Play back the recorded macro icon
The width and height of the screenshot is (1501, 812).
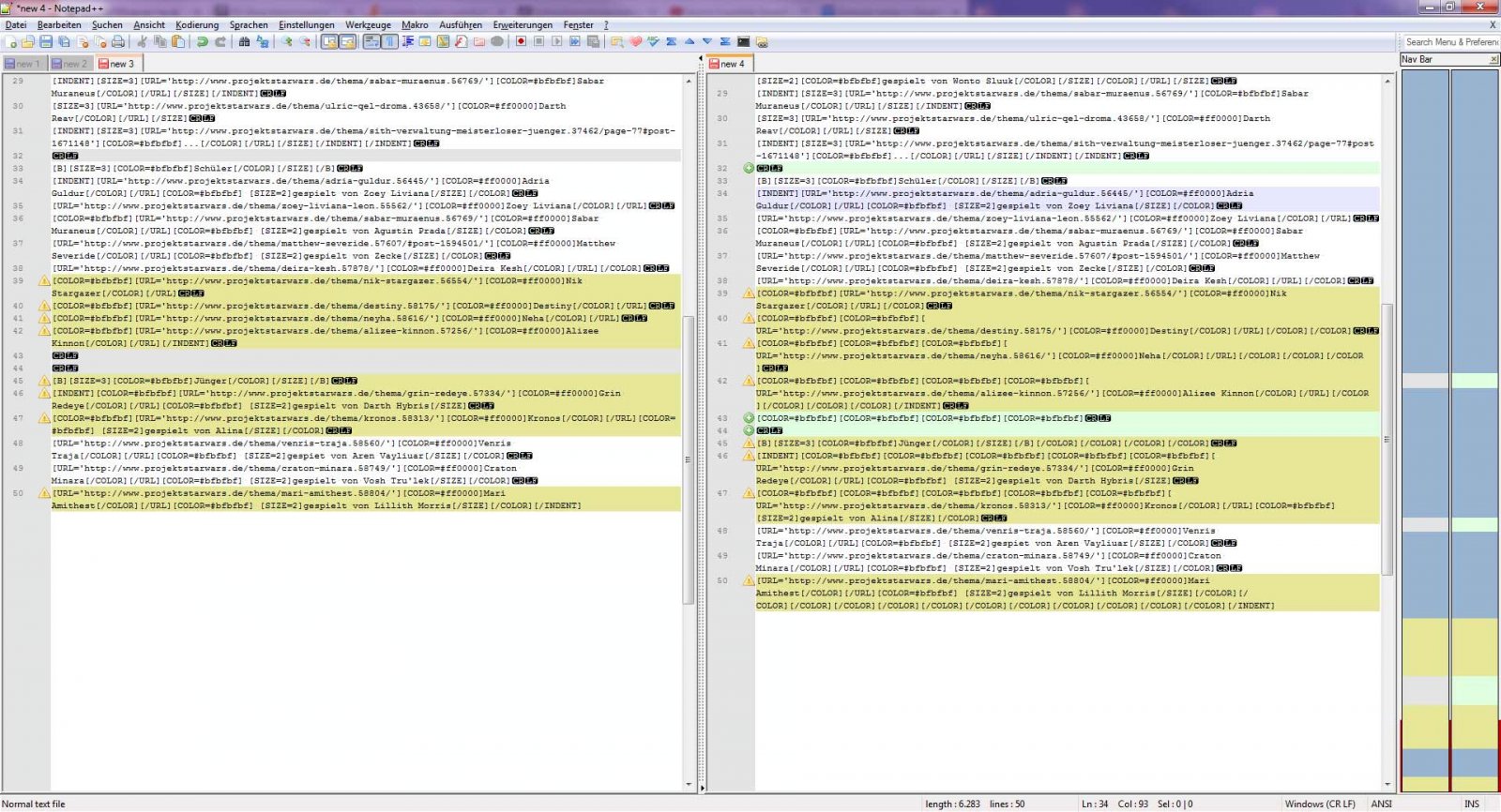556,41
